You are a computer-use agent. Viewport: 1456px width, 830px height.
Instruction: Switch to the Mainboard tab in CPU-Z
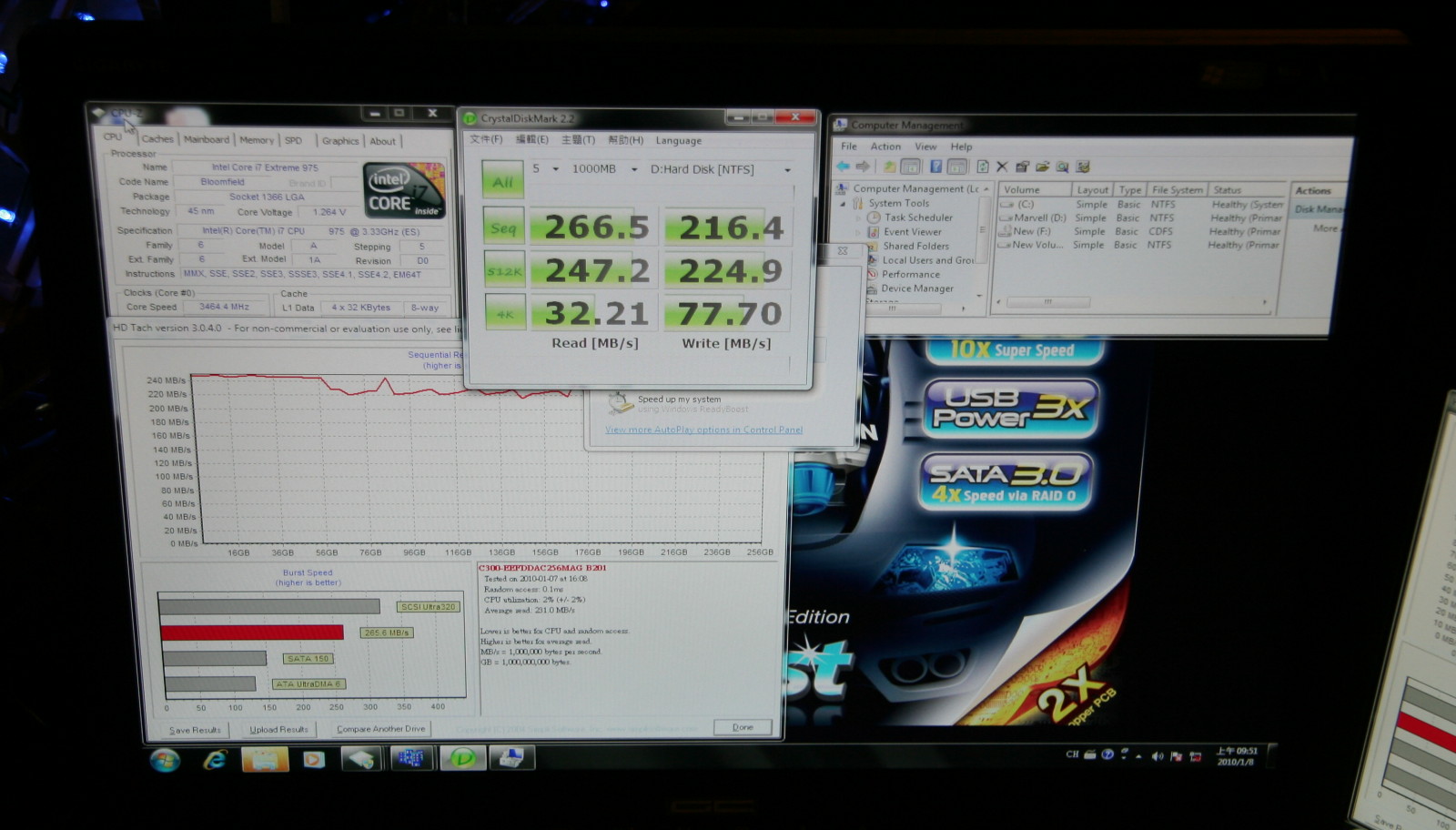pos(206,139)
